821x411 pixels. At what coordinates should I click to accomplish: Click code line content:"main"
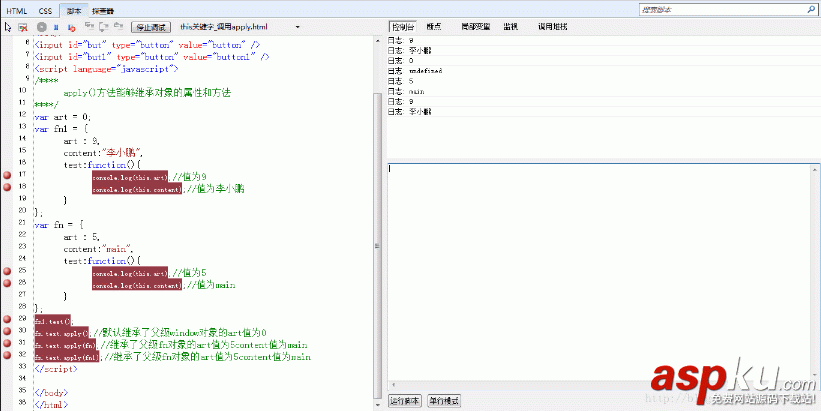click(98, 249)
